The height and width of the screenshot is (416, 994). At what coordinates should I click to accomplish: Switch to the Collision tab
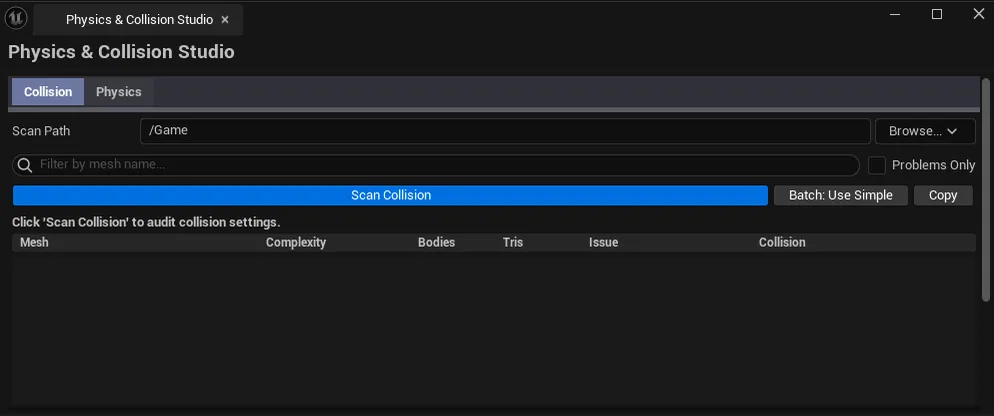[x=48, y=91]
